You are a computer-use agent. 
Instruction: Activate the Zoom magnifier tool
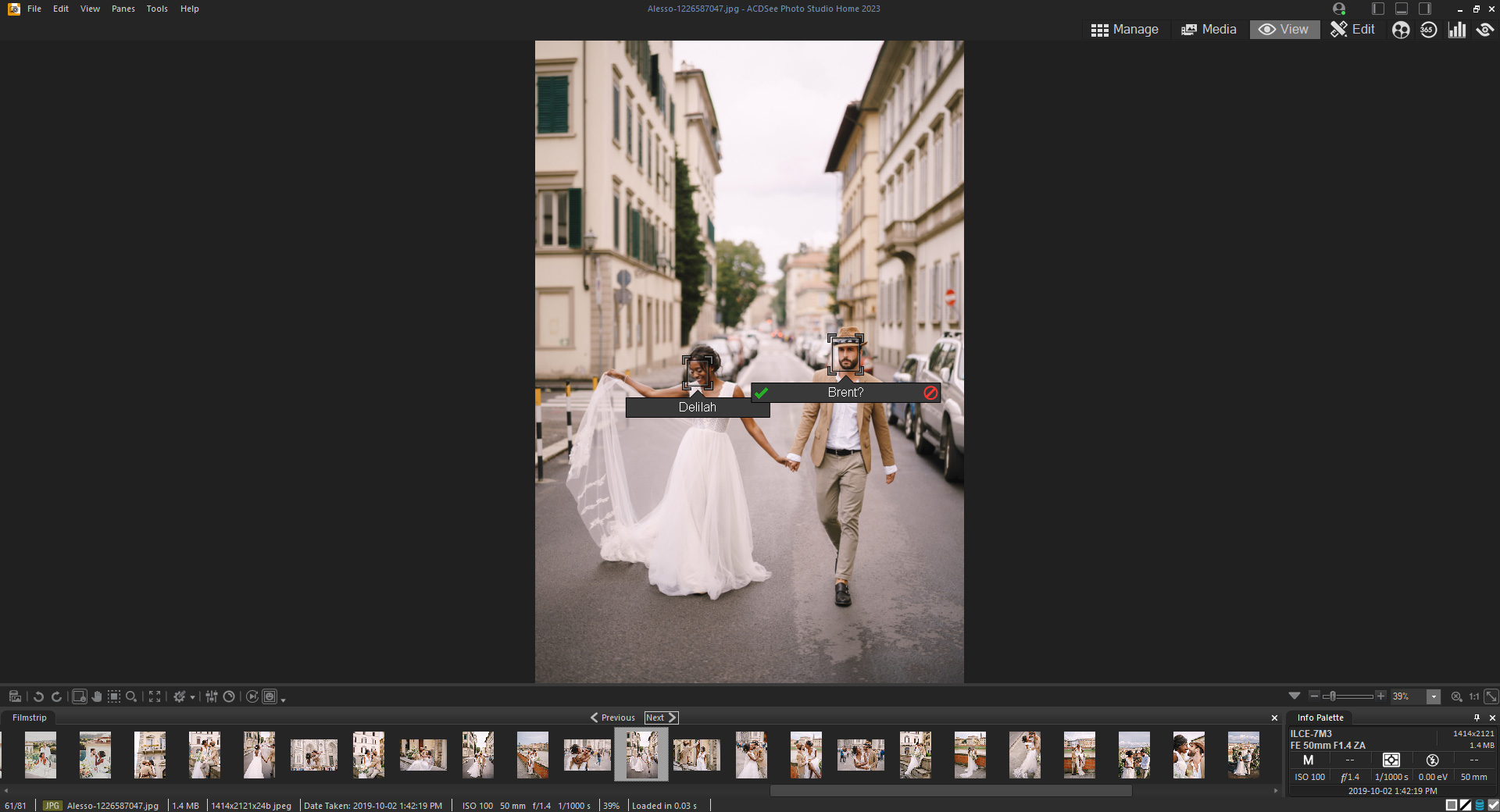131,697
